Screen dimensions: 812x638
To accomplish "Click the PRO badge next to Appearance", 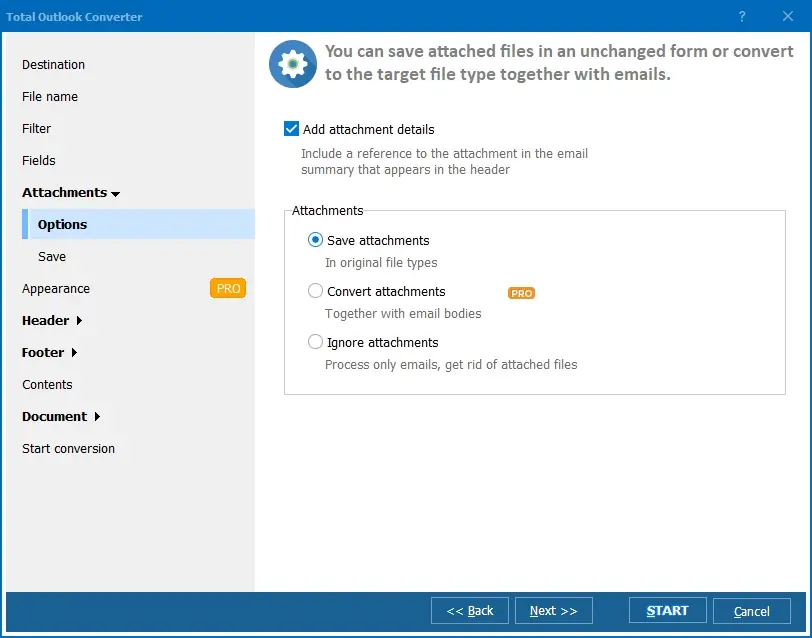I will 227,288.
